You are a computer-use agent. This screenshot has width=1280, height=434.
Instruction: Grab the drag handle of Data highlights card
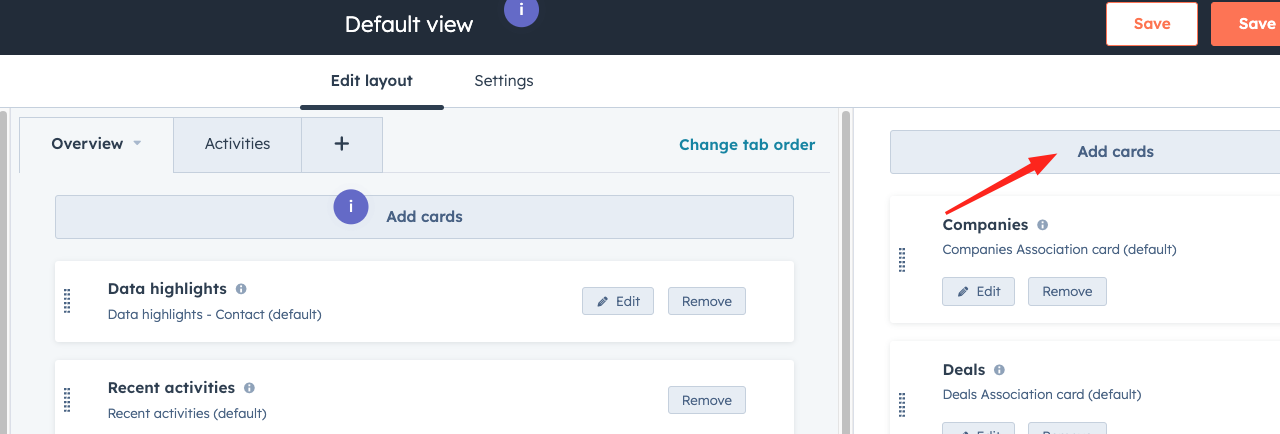67,301
